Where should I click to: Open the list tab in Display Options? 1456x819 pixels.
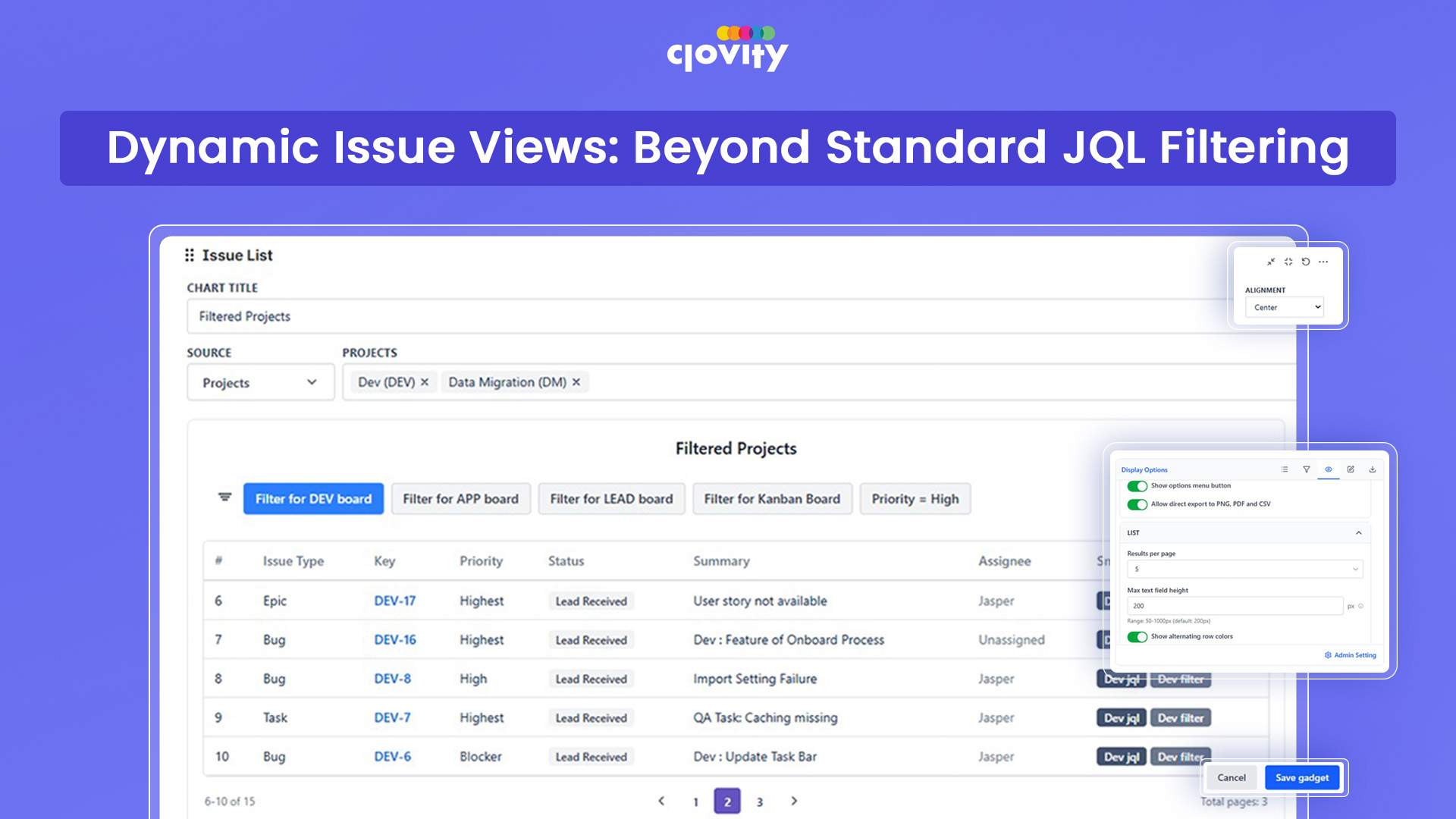pos(1285,469)
